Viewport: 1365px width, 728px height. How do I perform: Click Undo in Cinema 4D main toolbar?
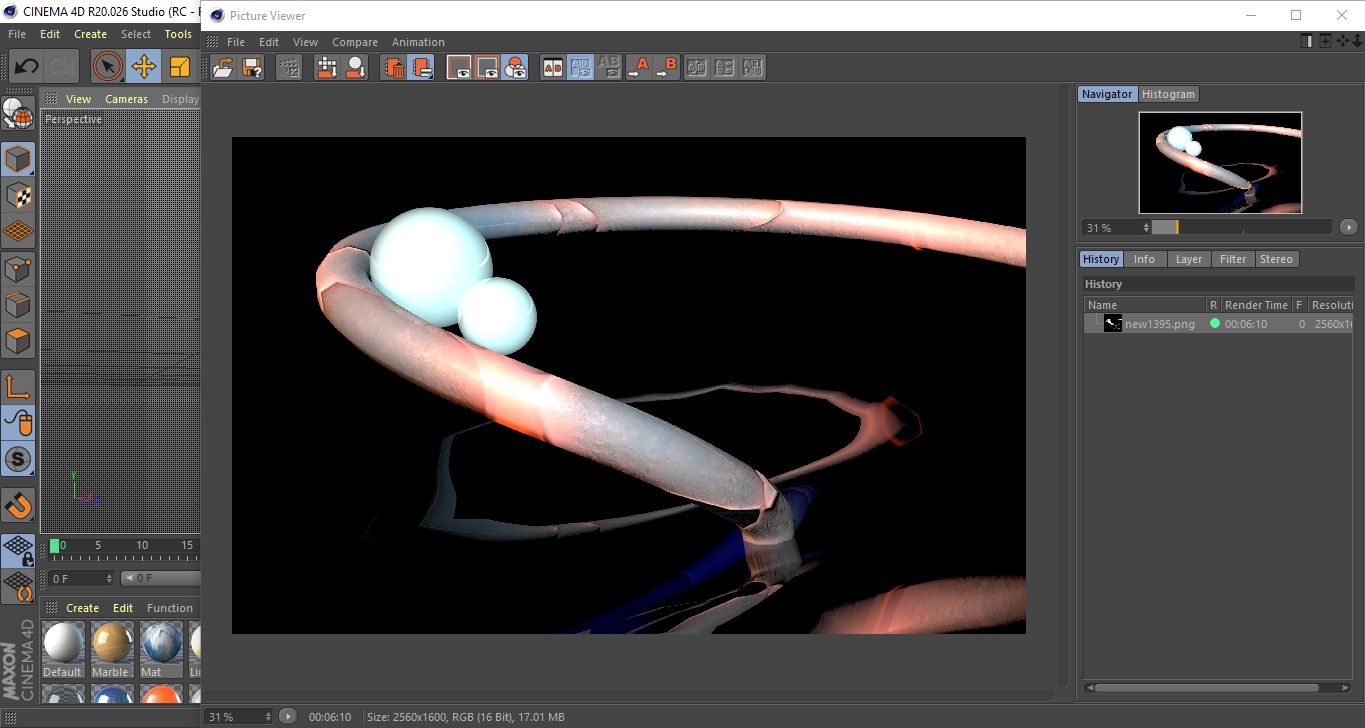(x=26, y=67)
